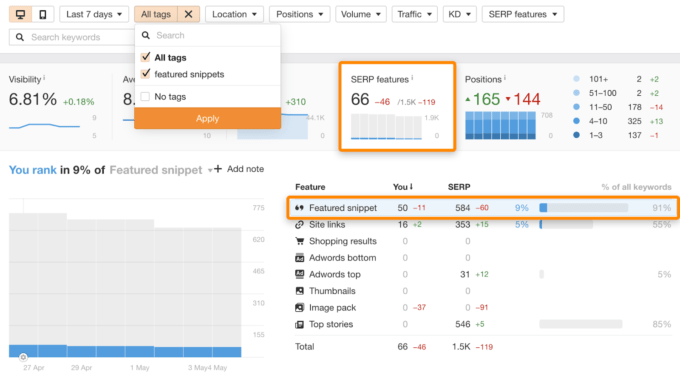This screenshot has height=381, width=680.
Task: Expand the Location filter dropdown
Action: [234, 14]
